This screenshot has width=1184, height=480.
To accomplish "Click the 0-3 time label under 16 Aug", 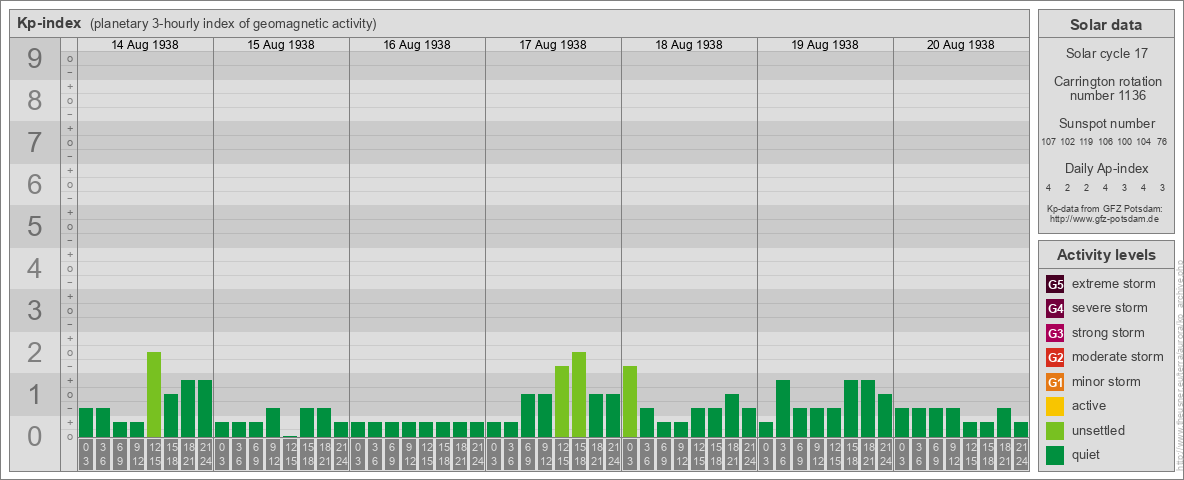I will pos(358,455).
